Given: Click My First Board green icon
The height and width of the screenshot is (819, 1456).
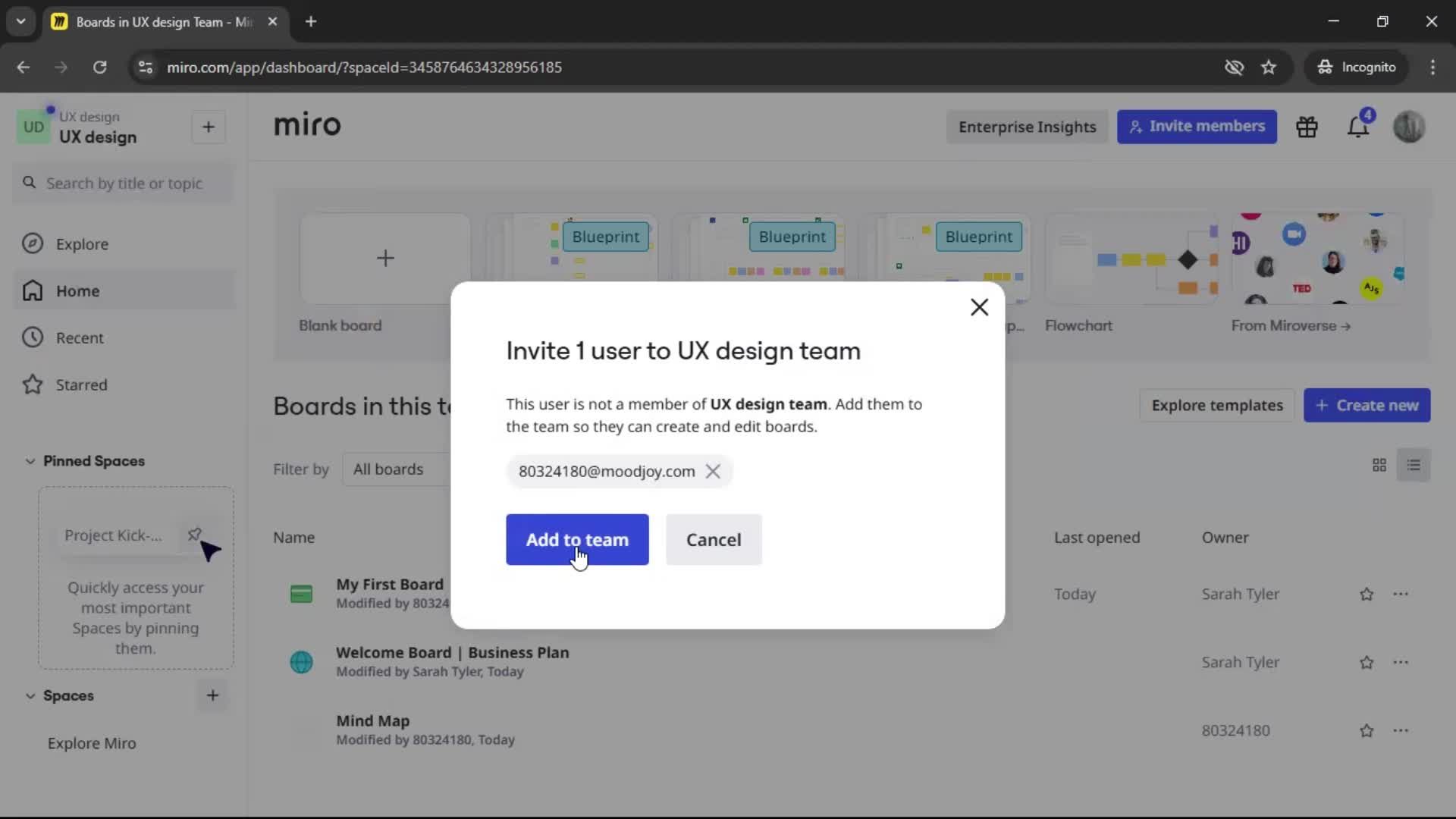Looking at the screenshot, I should [301, 594].
